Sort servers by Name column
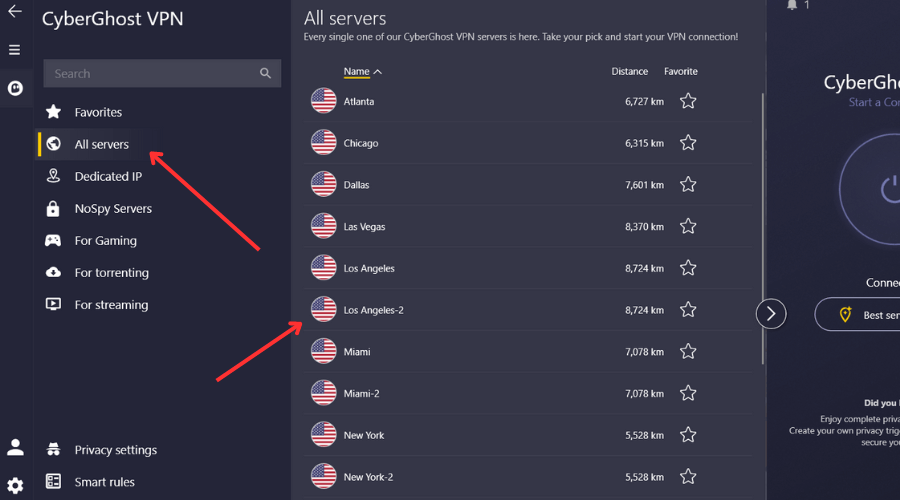 pos(362,72)
